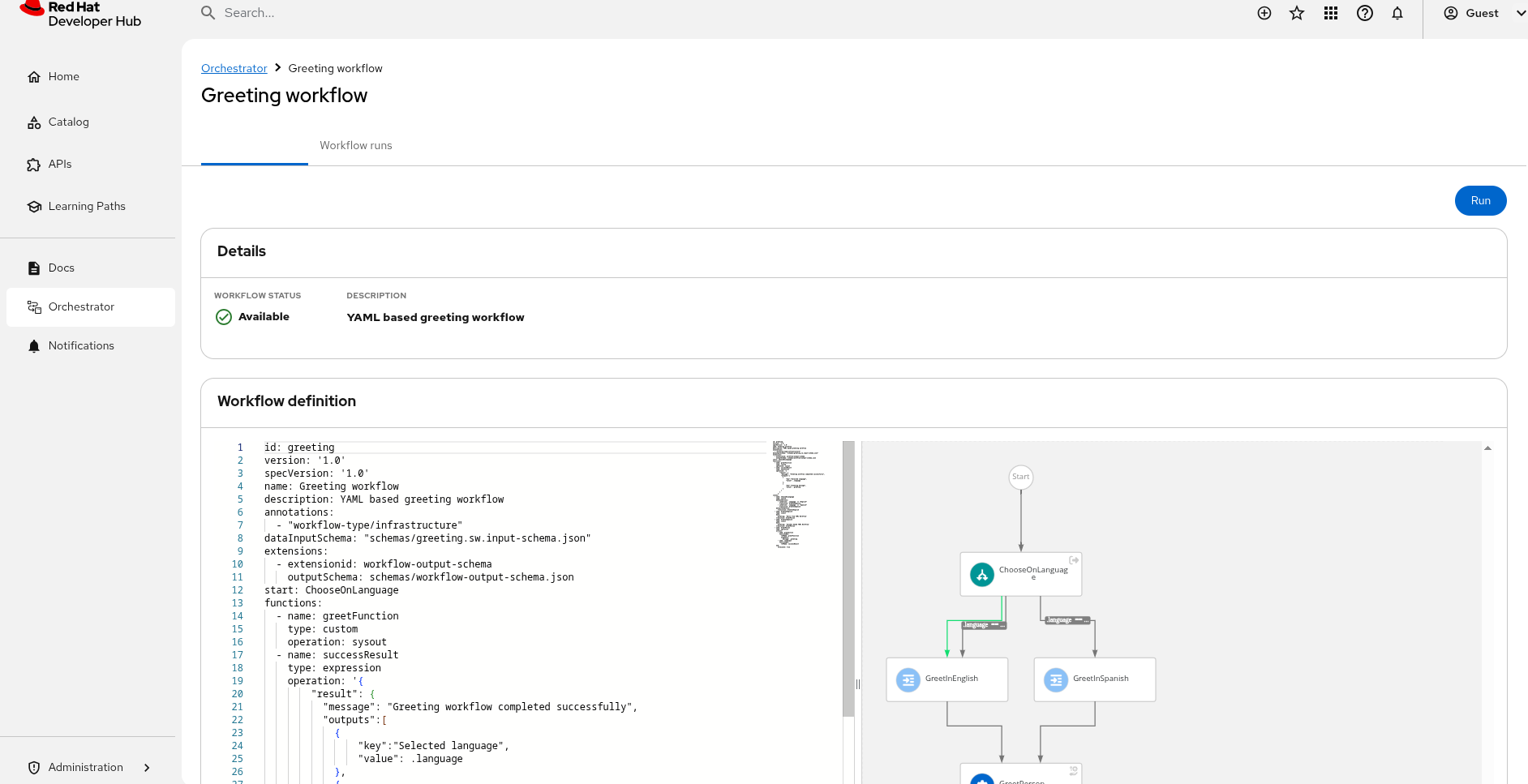Click the ChooseOnLanguage switch node icon
The width and height of the screenshot is (1528, 784).
982,575
